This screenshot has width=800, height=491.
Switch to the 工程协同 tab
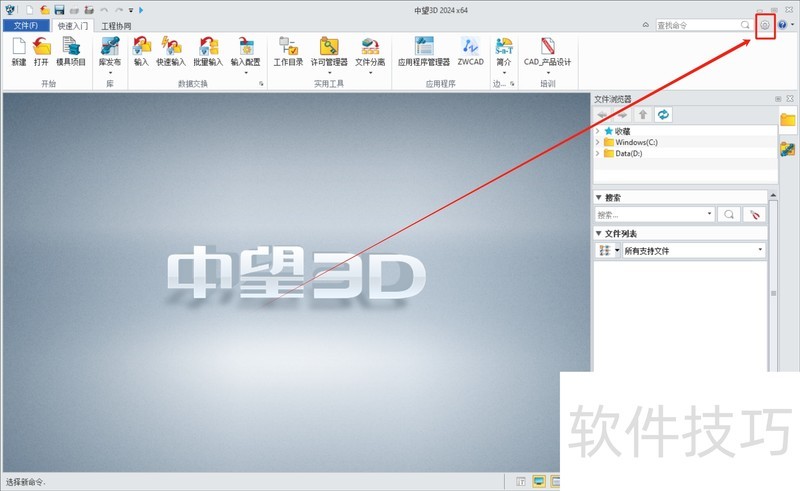[116, 26]
